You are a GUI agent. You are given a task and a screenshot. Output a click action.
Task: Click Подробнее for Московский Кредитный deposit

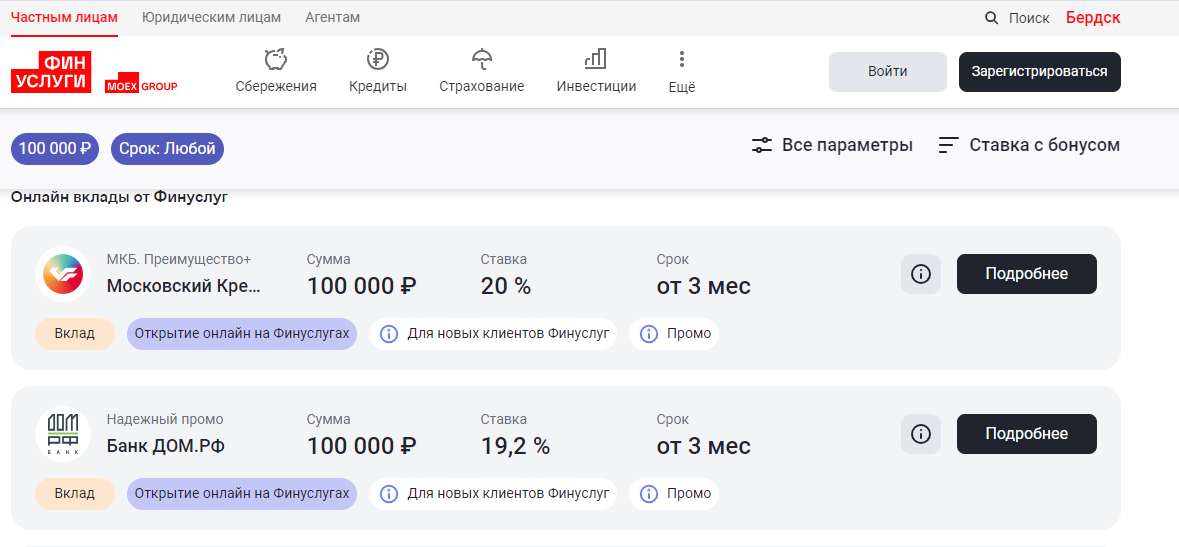coord(1026,274)
